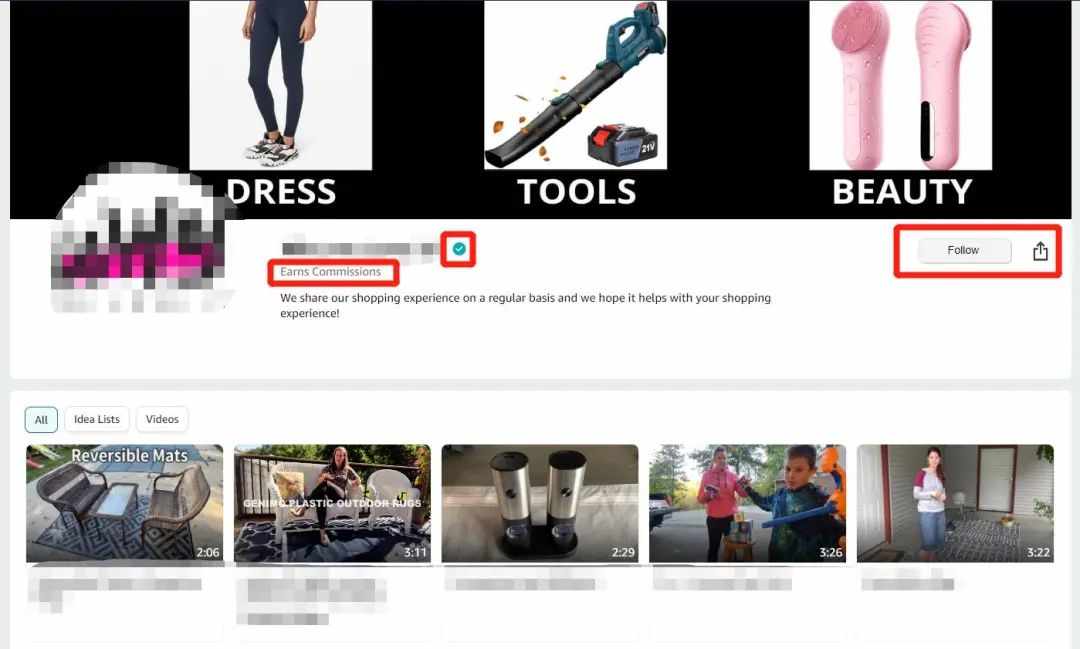Click the blurred title under the grinder video
Image resolution: width=1080 pixels, height=649 pixels.
click(525, 584)
